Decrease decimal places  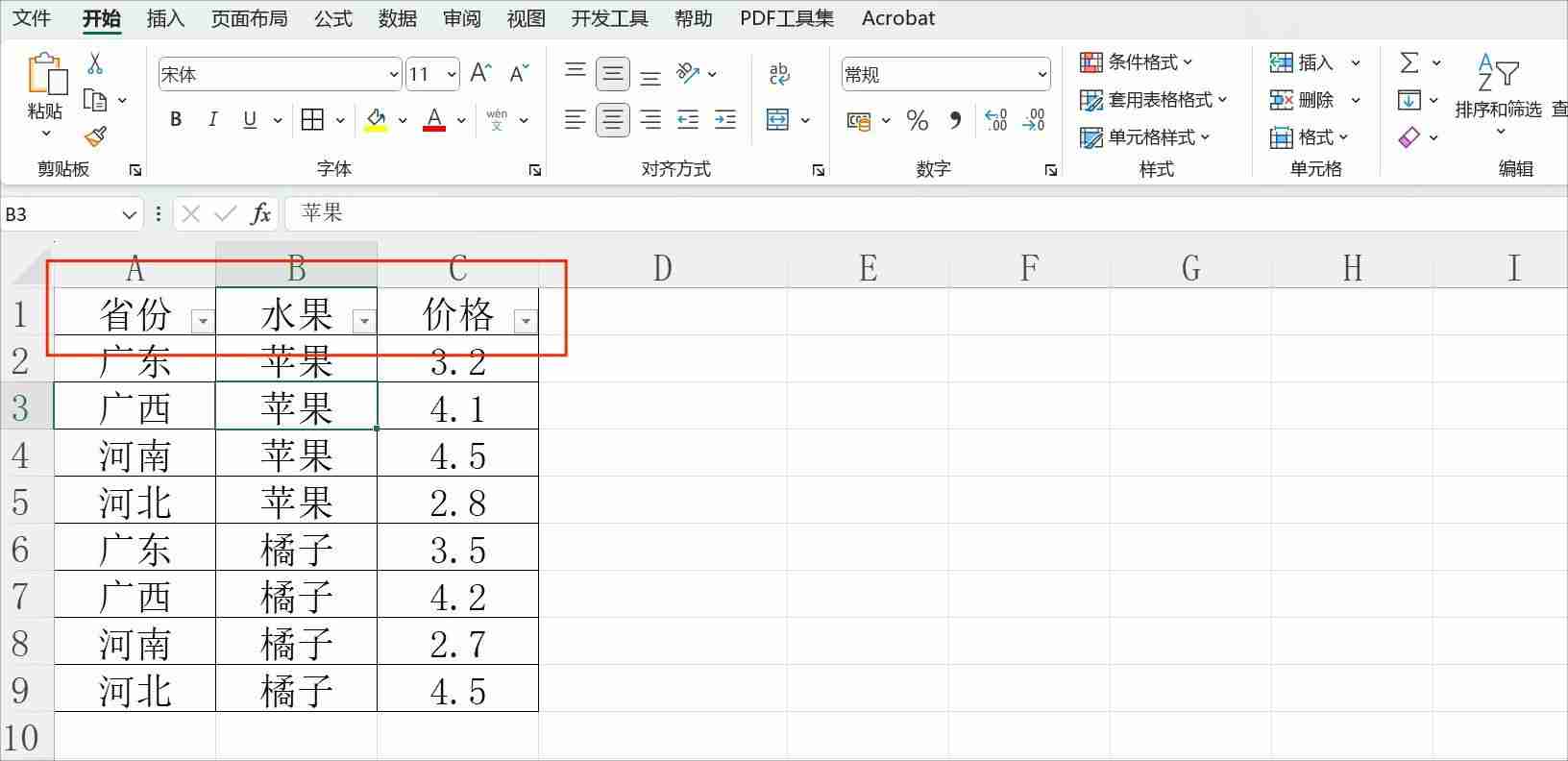click(1034, 120)
